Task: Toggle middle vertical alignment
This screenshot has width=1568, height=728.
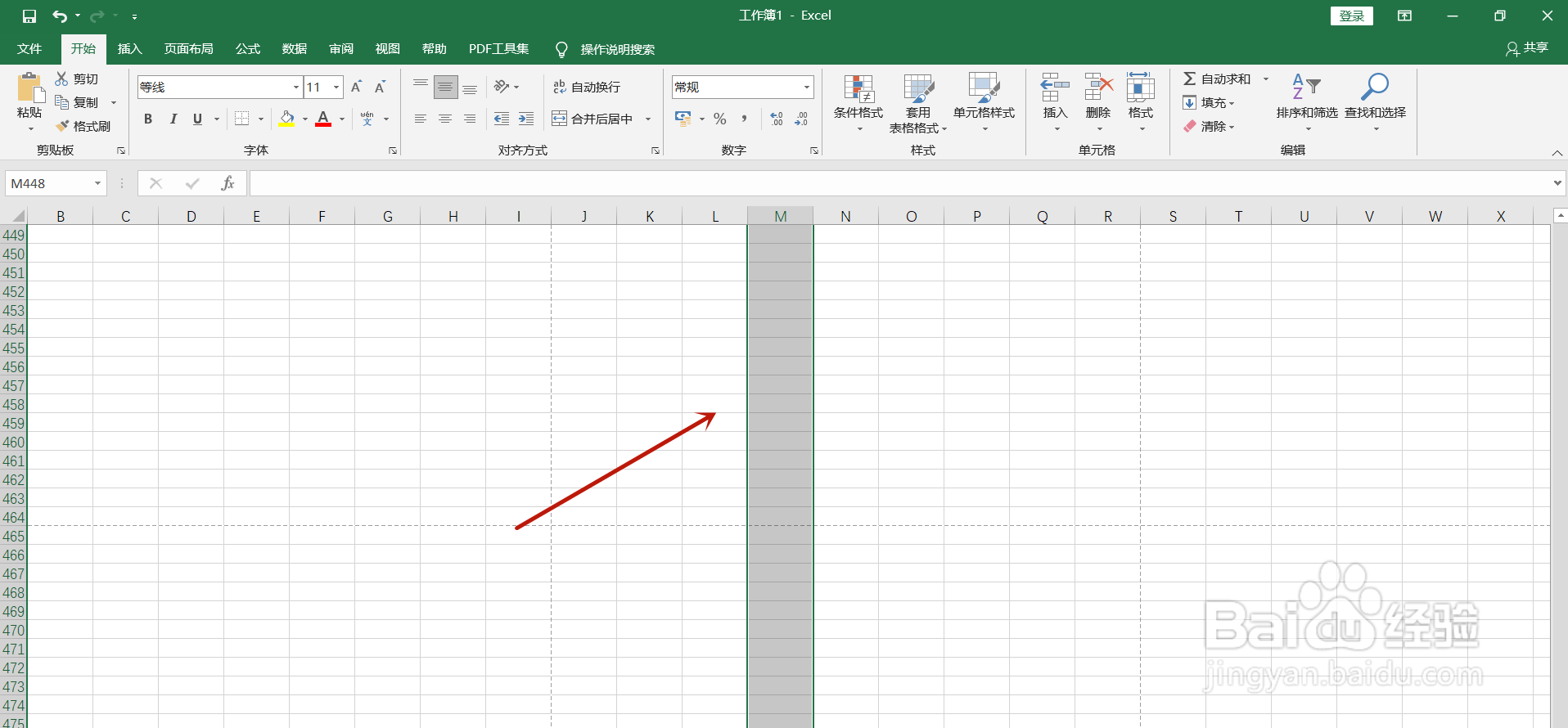Action: pos(445,87)
